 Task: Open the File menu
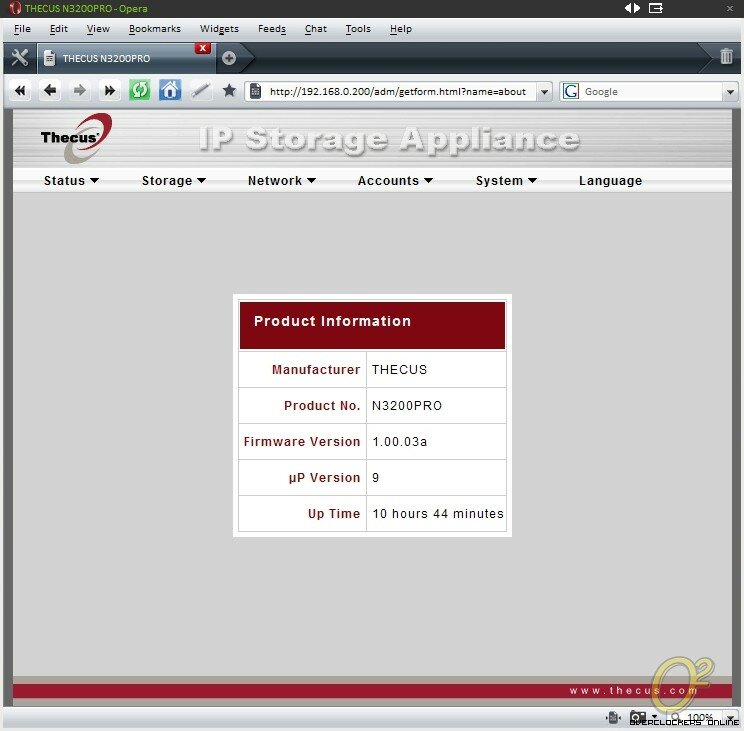(x=22, y=29)
